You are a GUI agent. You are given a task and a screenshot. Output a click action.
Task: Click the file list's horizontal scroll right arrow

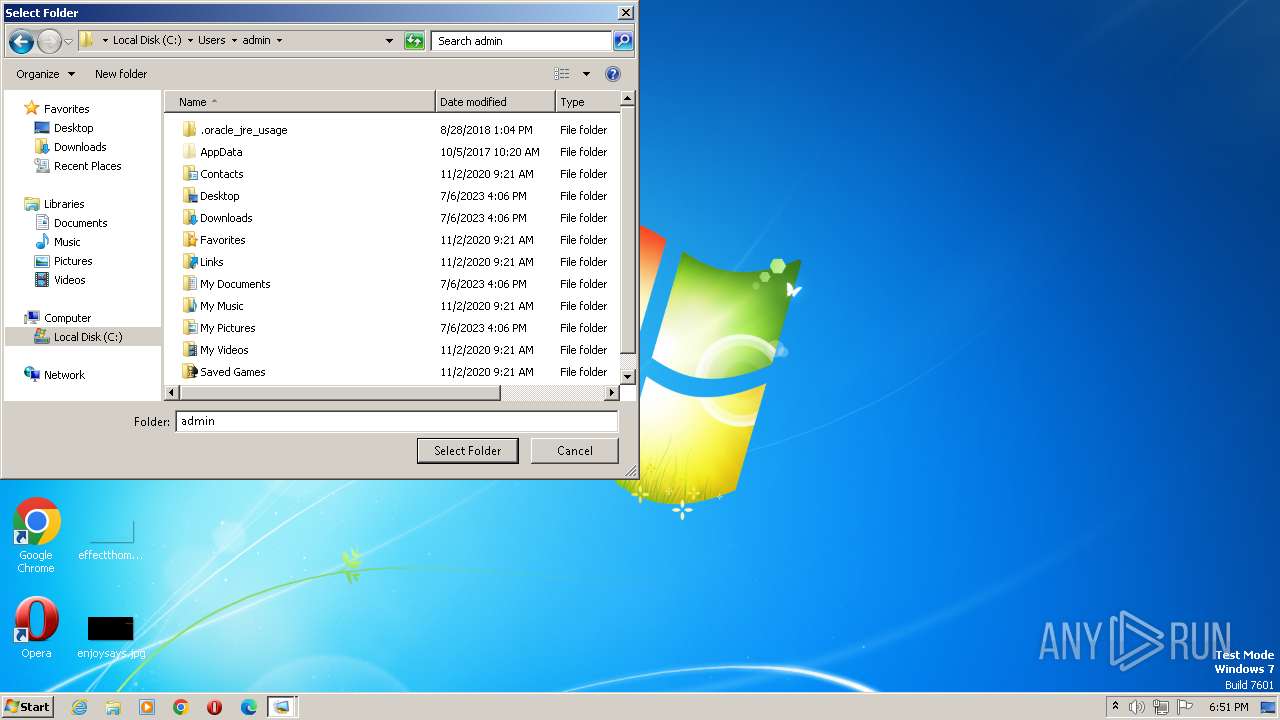pos(612,393)
